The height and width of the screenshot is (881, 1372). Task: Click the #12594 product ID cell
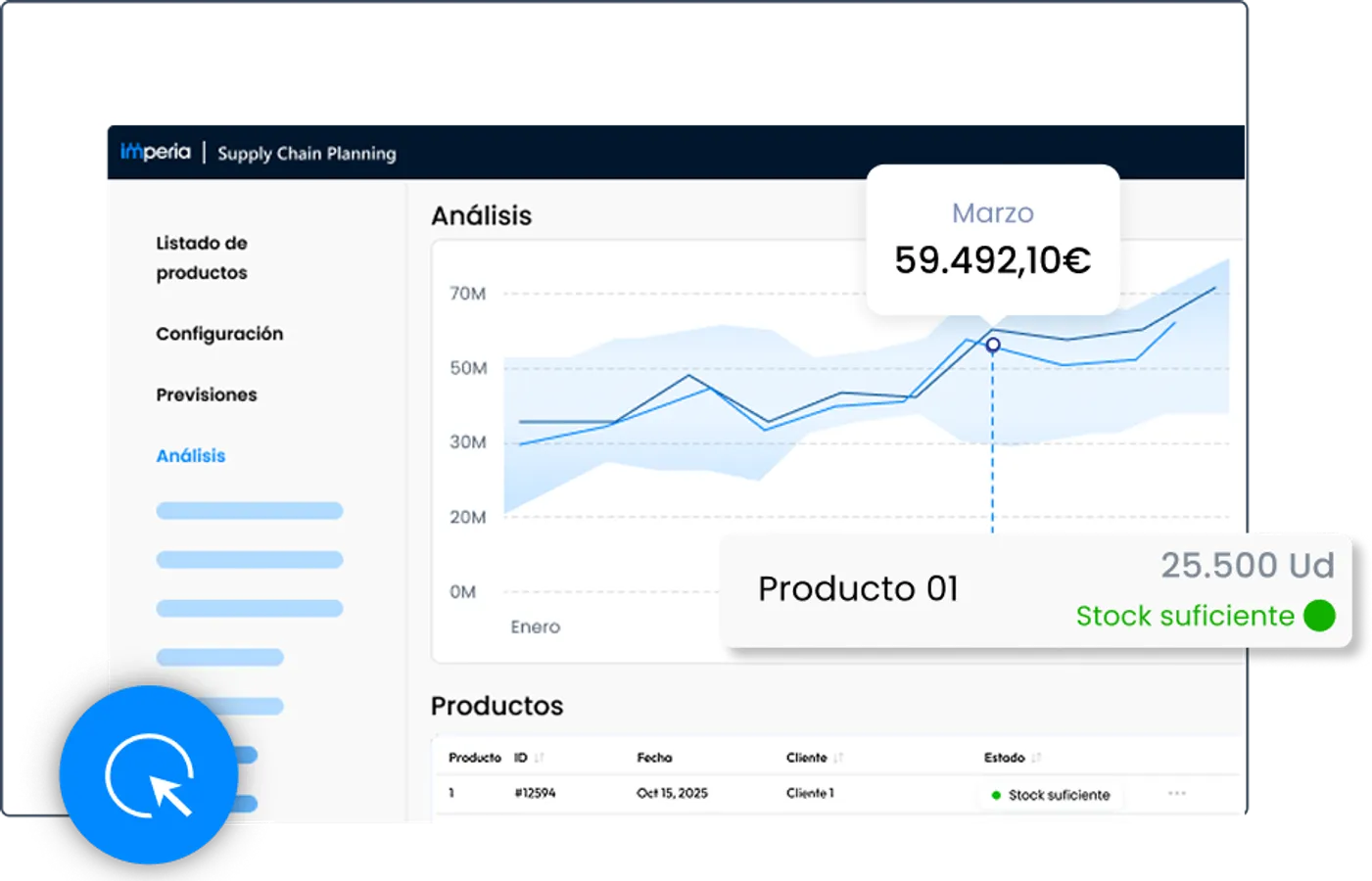535,793
